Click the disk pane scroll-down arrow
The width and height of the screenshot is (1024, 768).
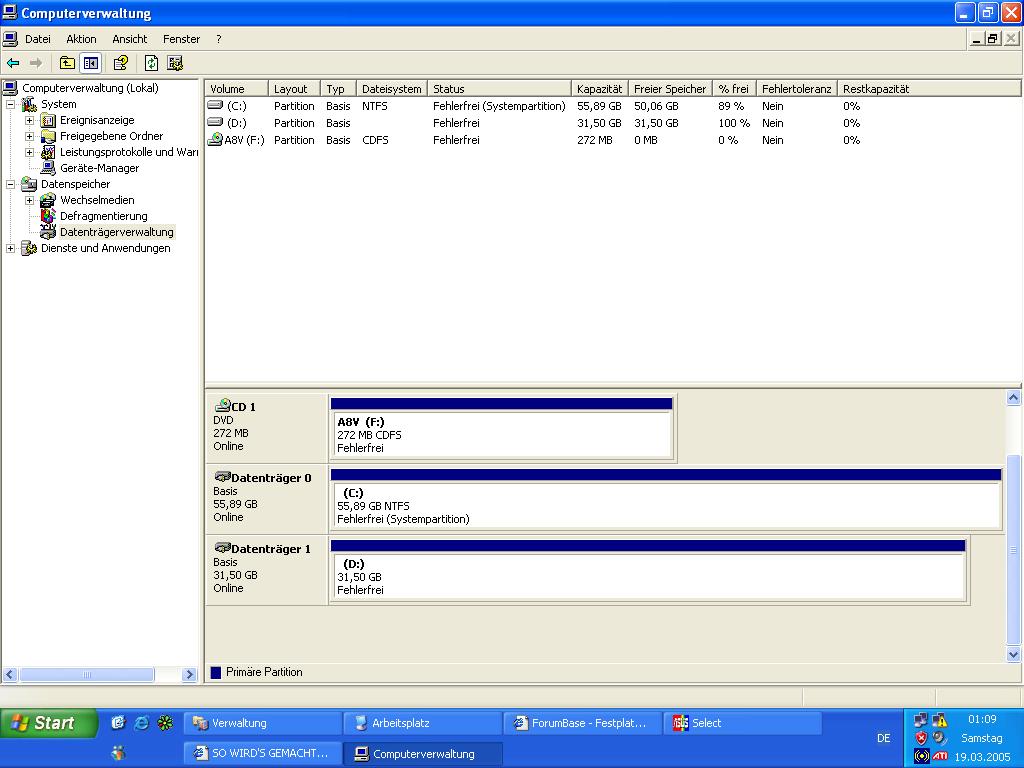pos(1014,654)
